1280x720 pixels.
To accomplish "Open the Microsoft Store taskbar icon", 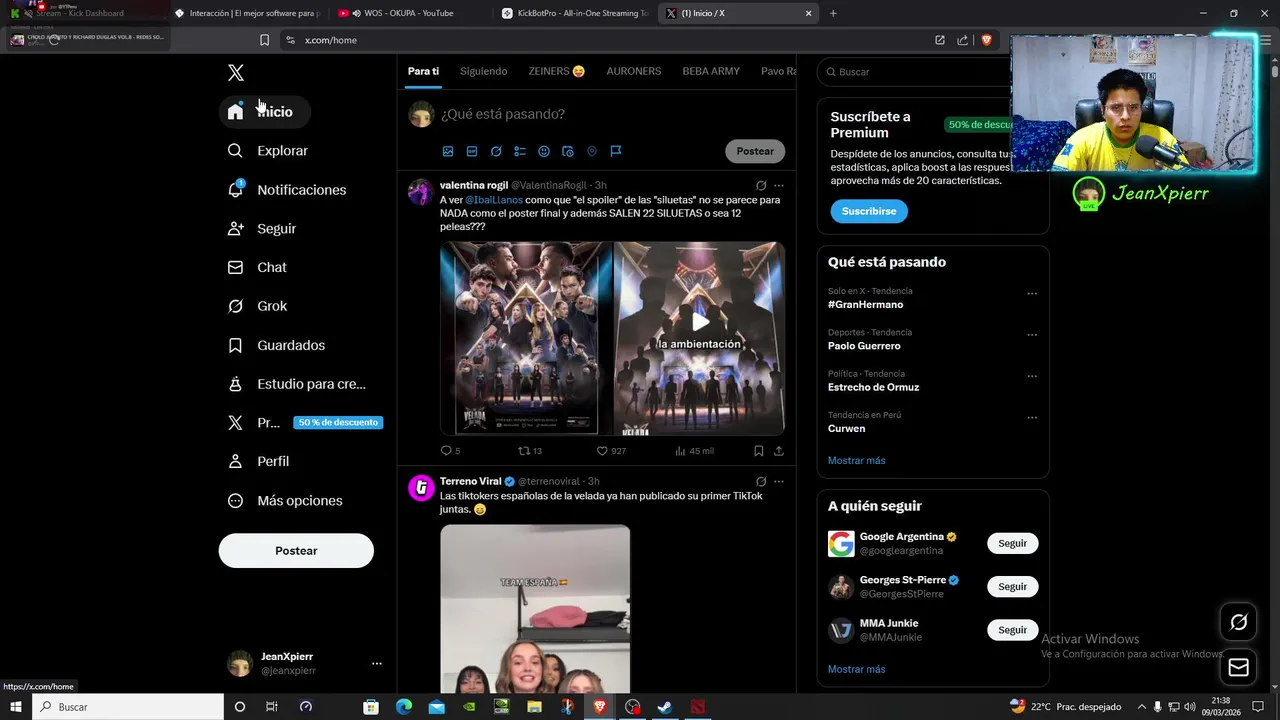I will click(x=371, y=707).
